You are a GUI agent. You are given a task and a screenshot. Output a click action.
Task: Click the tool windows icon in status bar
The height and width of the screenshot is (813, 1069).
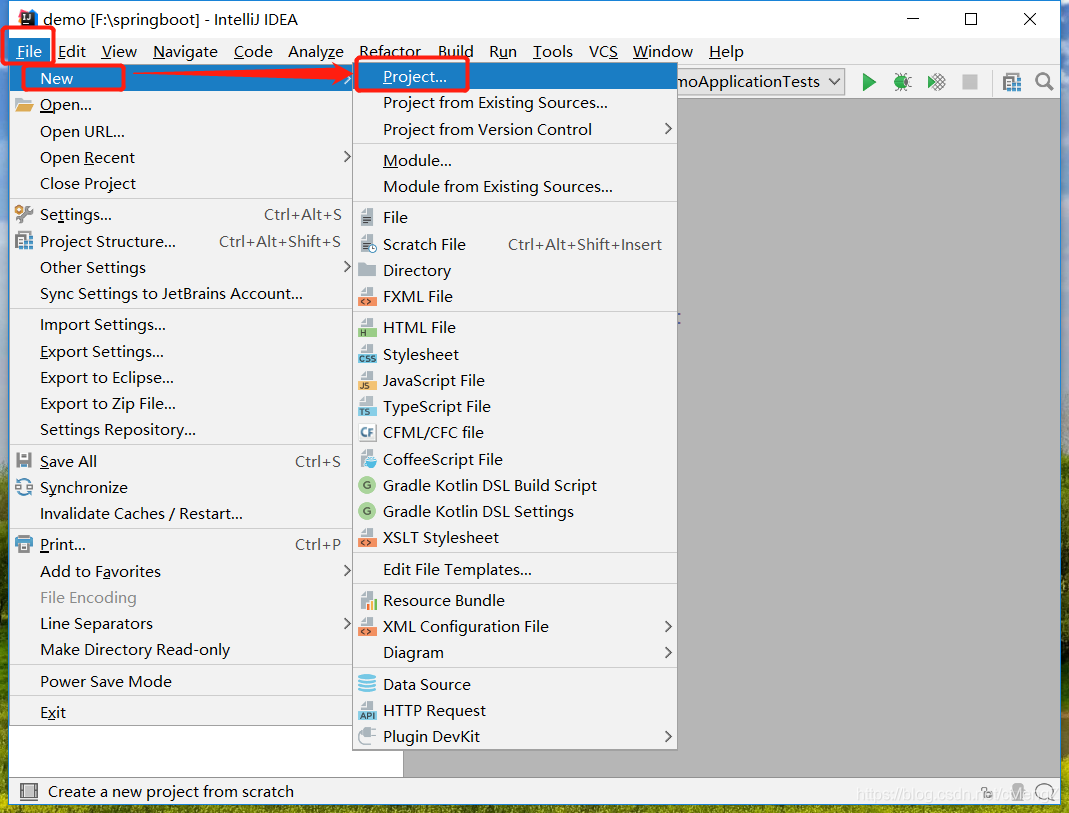tap(29, 791)
